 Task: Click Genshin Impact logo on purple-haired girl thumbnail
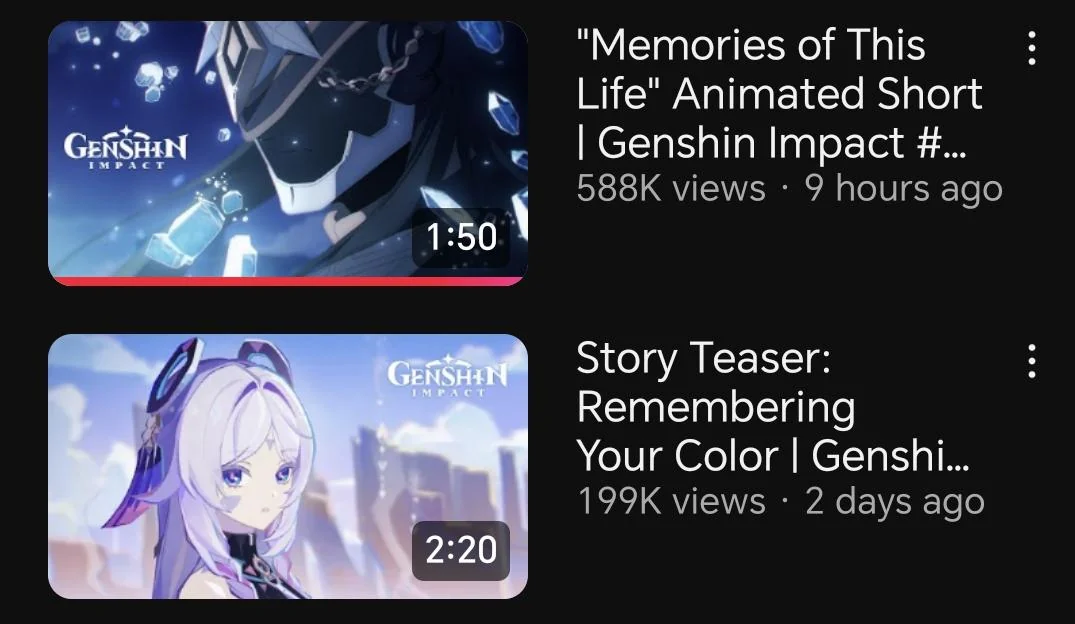pos(447,375)
